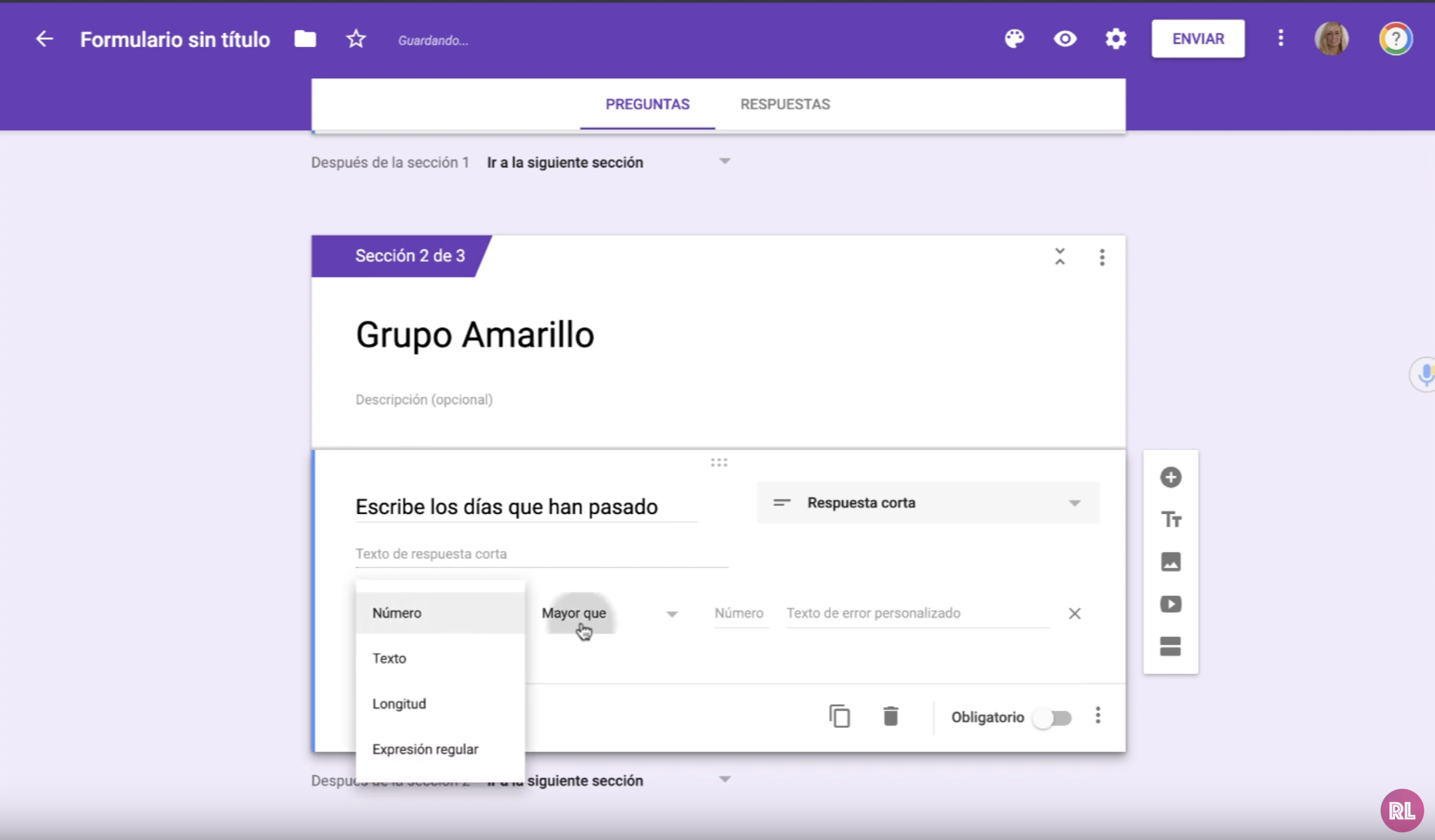This screenshot has height=840, width=1435.
Task: Add an image from sidebar
Action: tap(1171, 562)
